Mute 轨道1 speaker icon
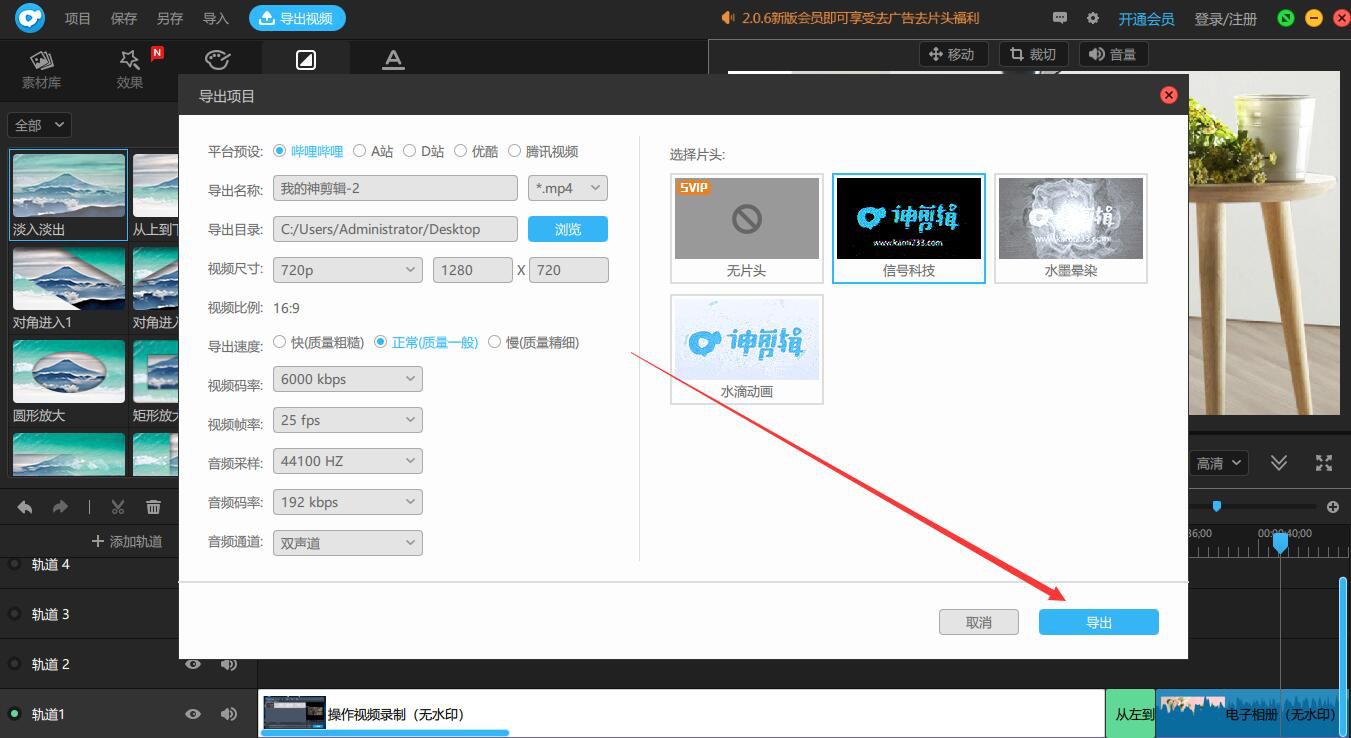 (229, 714)
